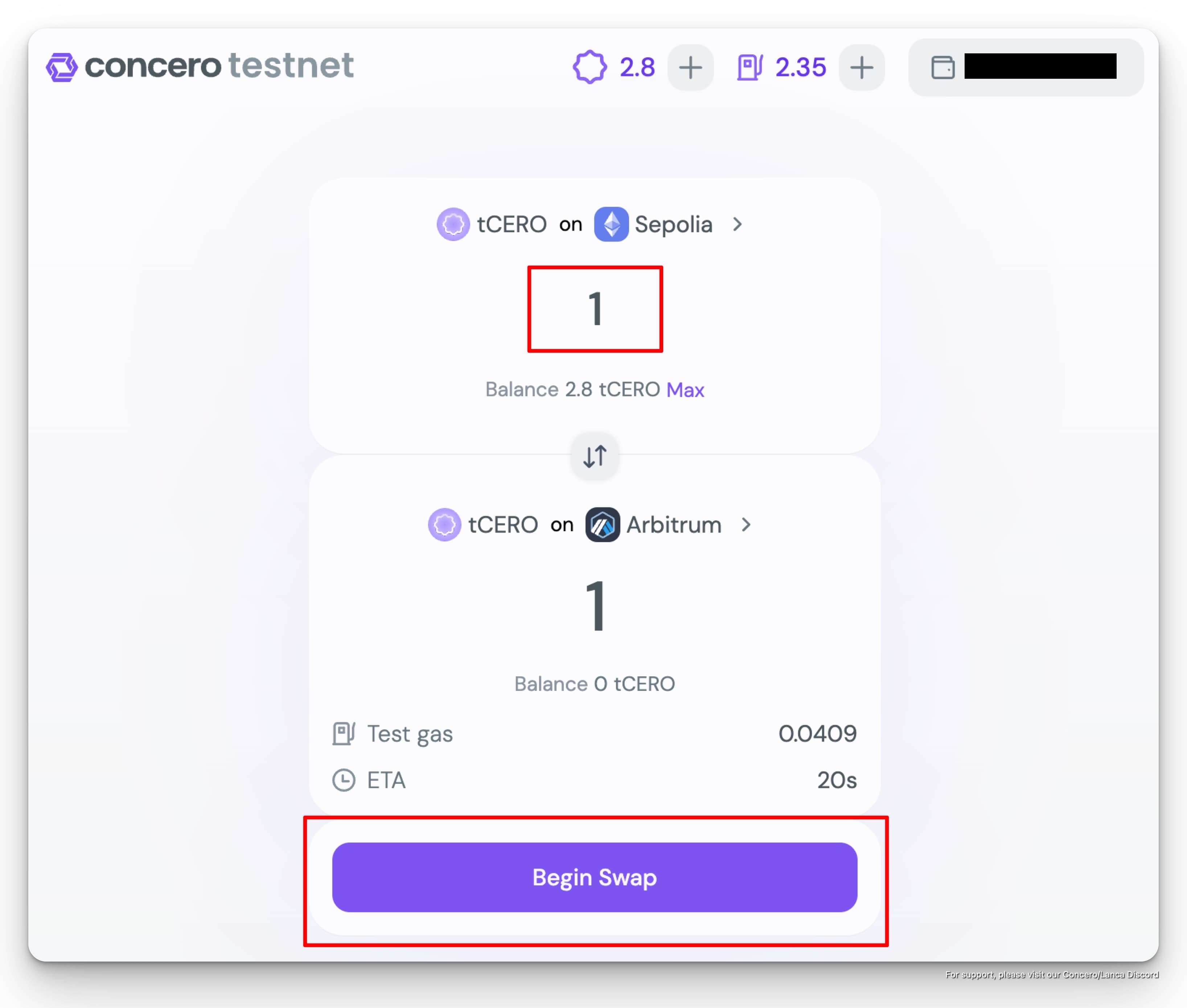This screenshot has width=1187, height=1008.
Task: Click the Max balance link
Action: (x=685, y=390)
